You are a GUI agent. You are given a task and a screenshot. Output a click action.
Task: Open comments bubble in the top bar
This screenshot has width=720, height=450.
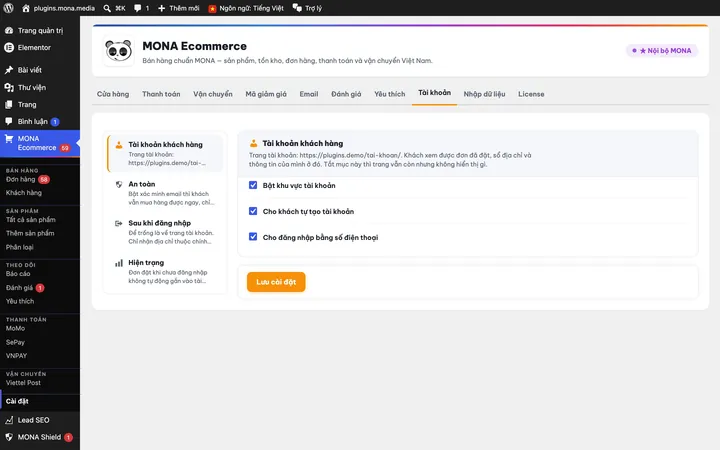coord(138,8)
